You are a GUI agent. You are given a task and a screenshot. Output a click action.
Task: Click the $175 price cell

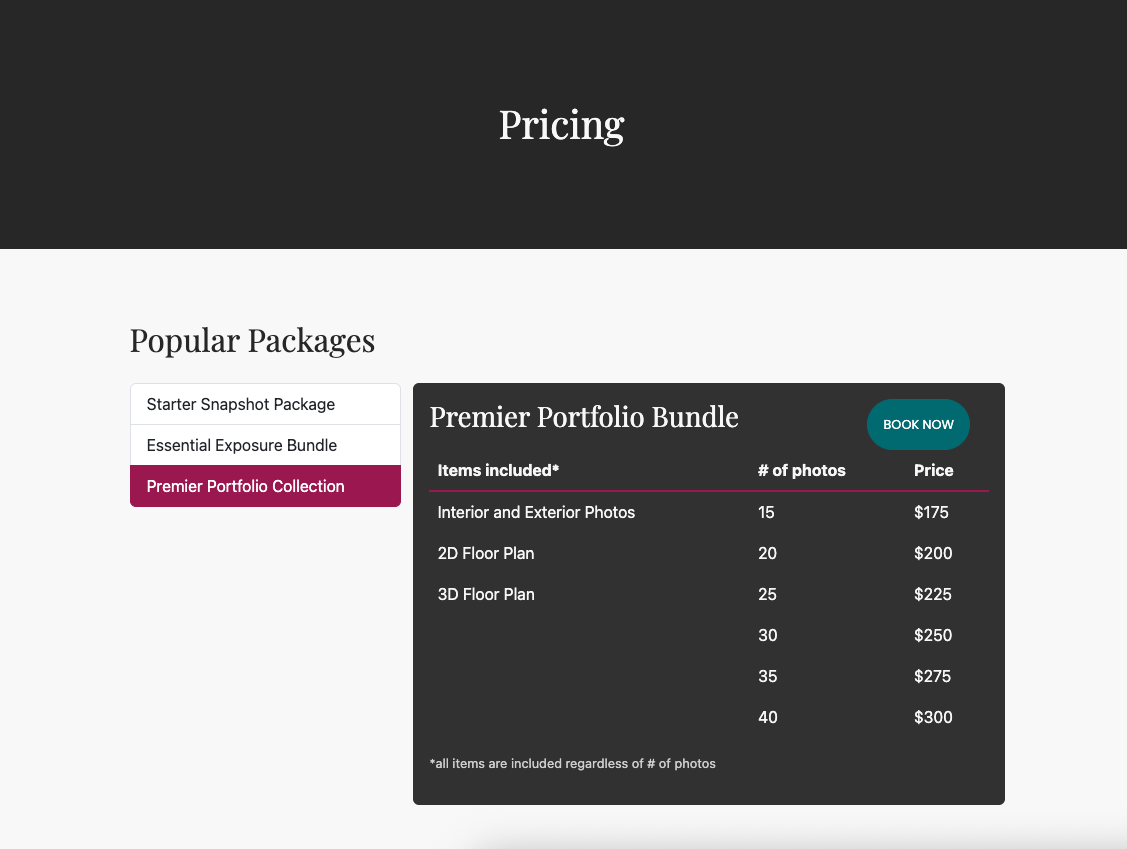pyautogui.click(x=931, y=513)
